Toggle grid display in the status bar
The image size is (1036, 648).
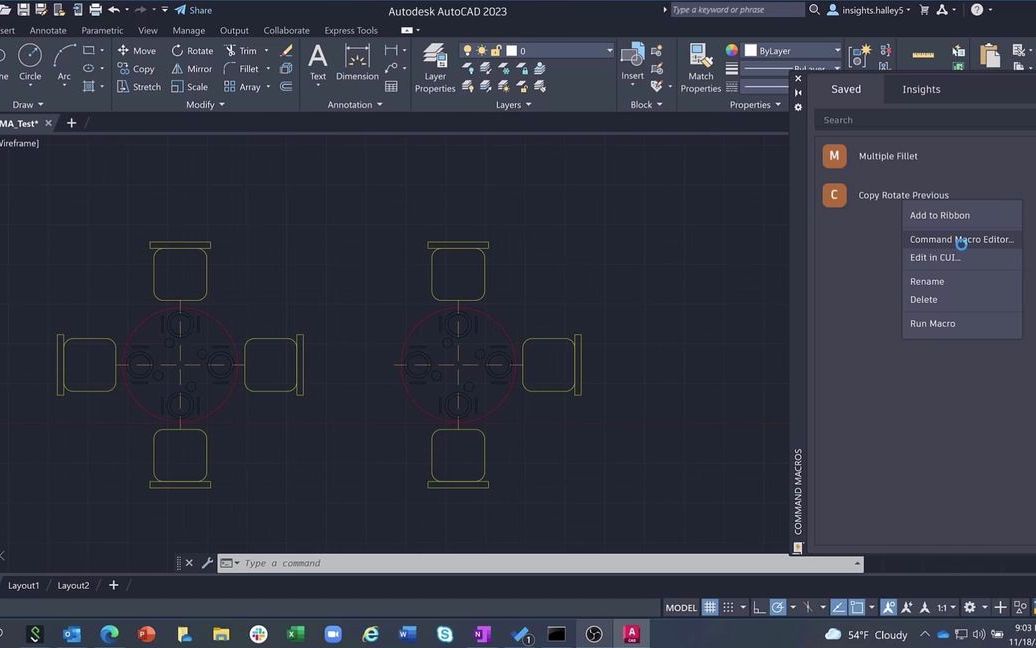pos(711,607)
